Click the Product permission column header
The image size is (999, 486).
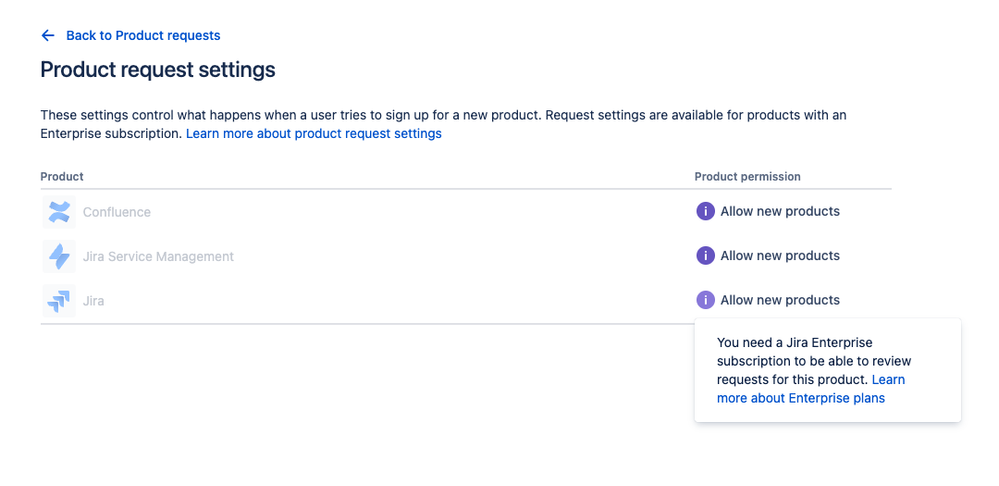pyautogui.click(x=747, y=176)
